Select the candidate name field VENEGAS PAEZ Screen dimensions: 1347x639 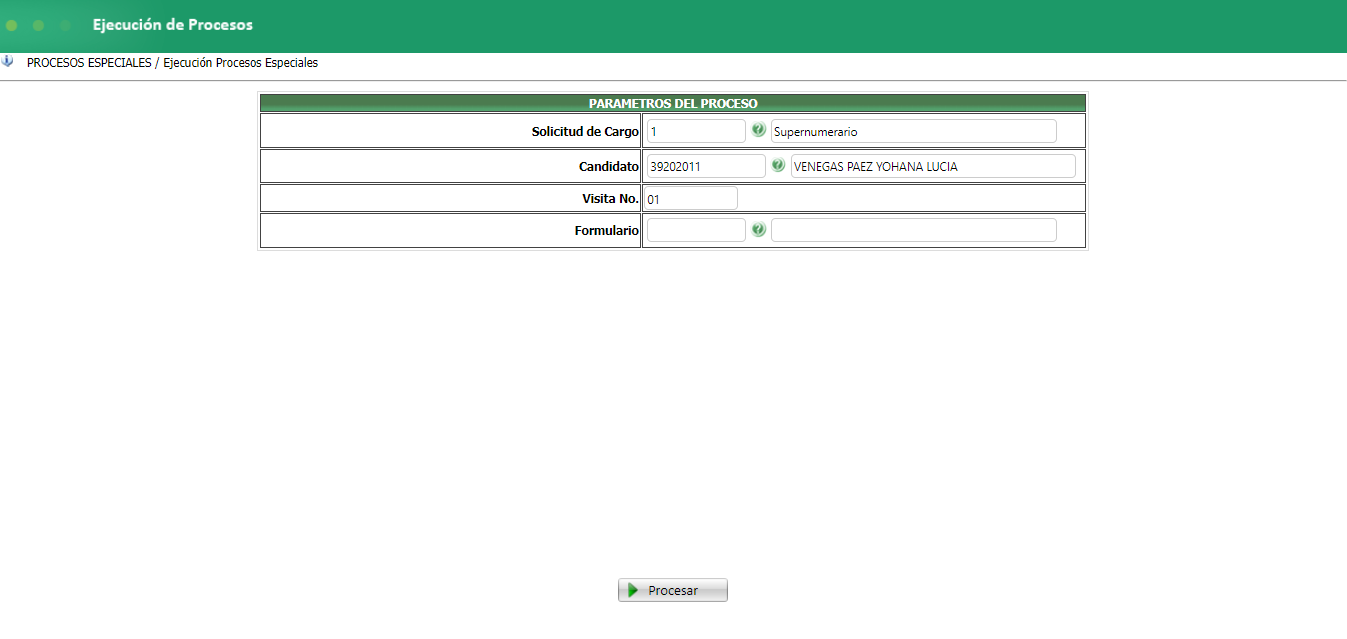[933, 166]
